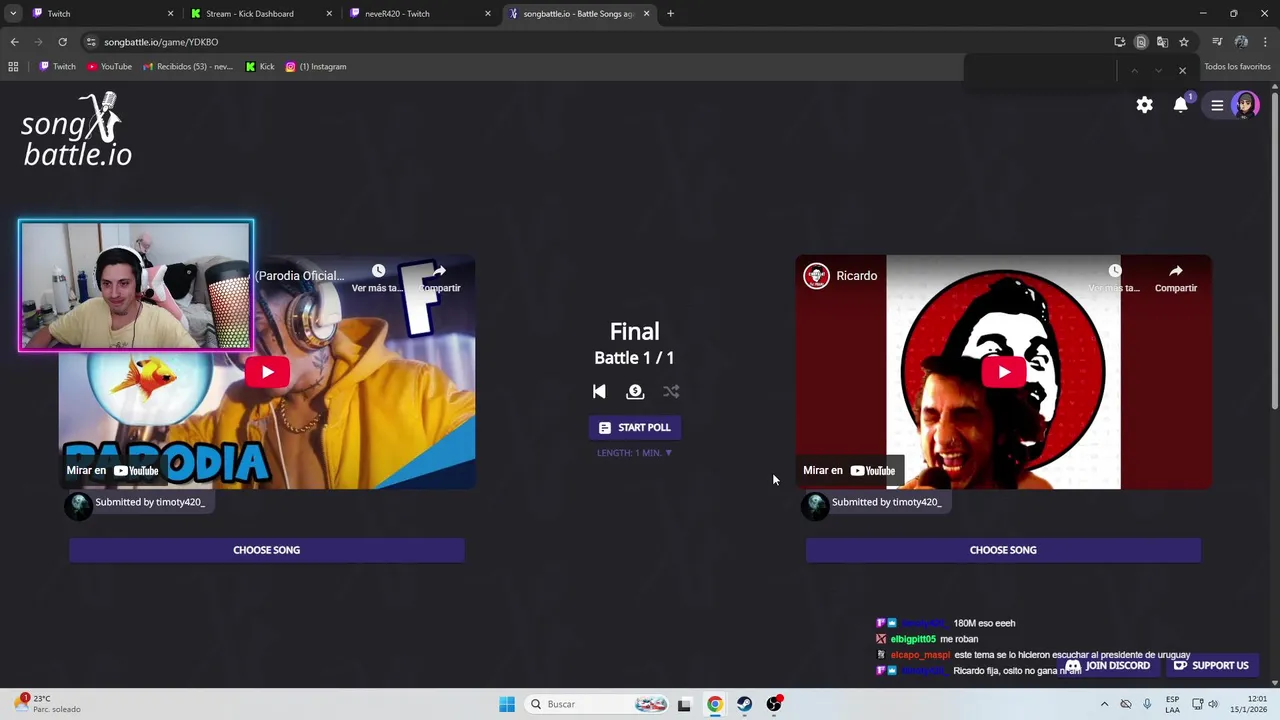Screen dimensions: 1280x720
Task: Open Steam from the taskbar
Action: (744, 704)
